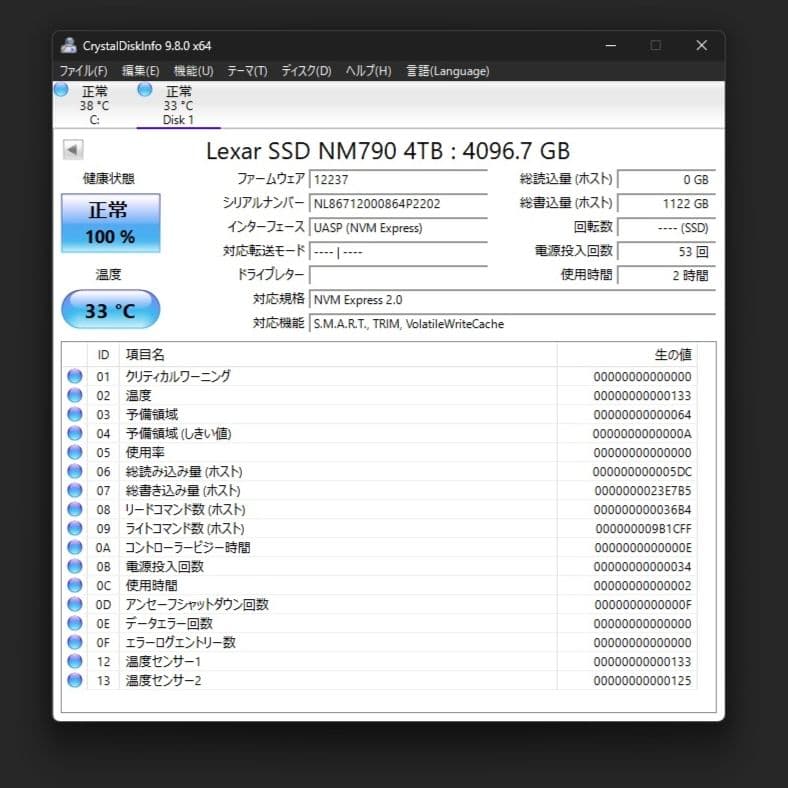
Task: Switch to the C: drive tab
Action: coord(94,105)
